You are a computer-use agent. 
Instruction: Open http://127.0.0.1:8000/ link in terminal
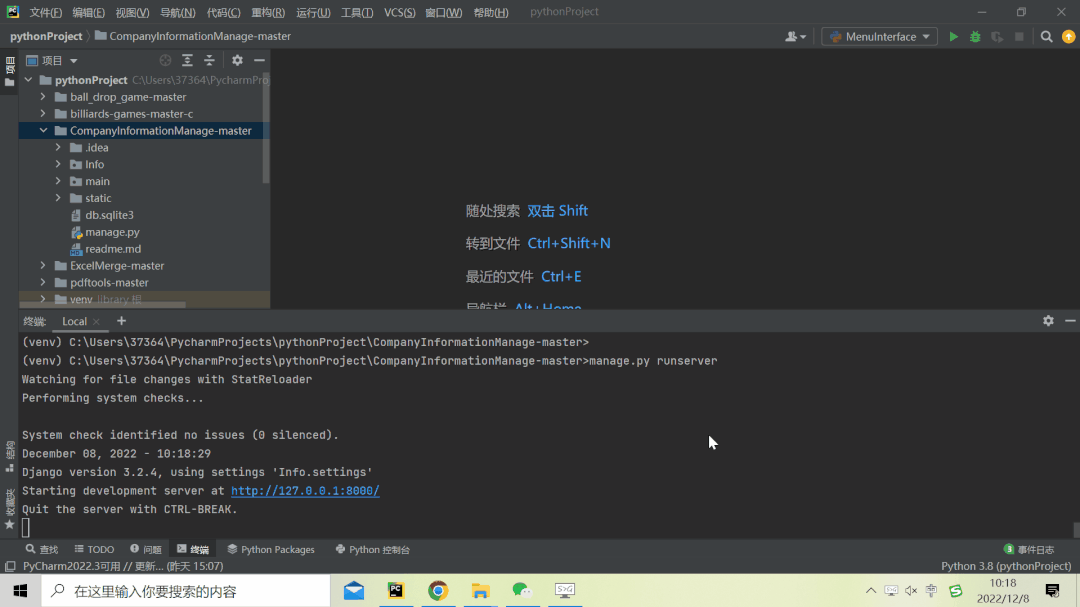(x=305, y=491)
